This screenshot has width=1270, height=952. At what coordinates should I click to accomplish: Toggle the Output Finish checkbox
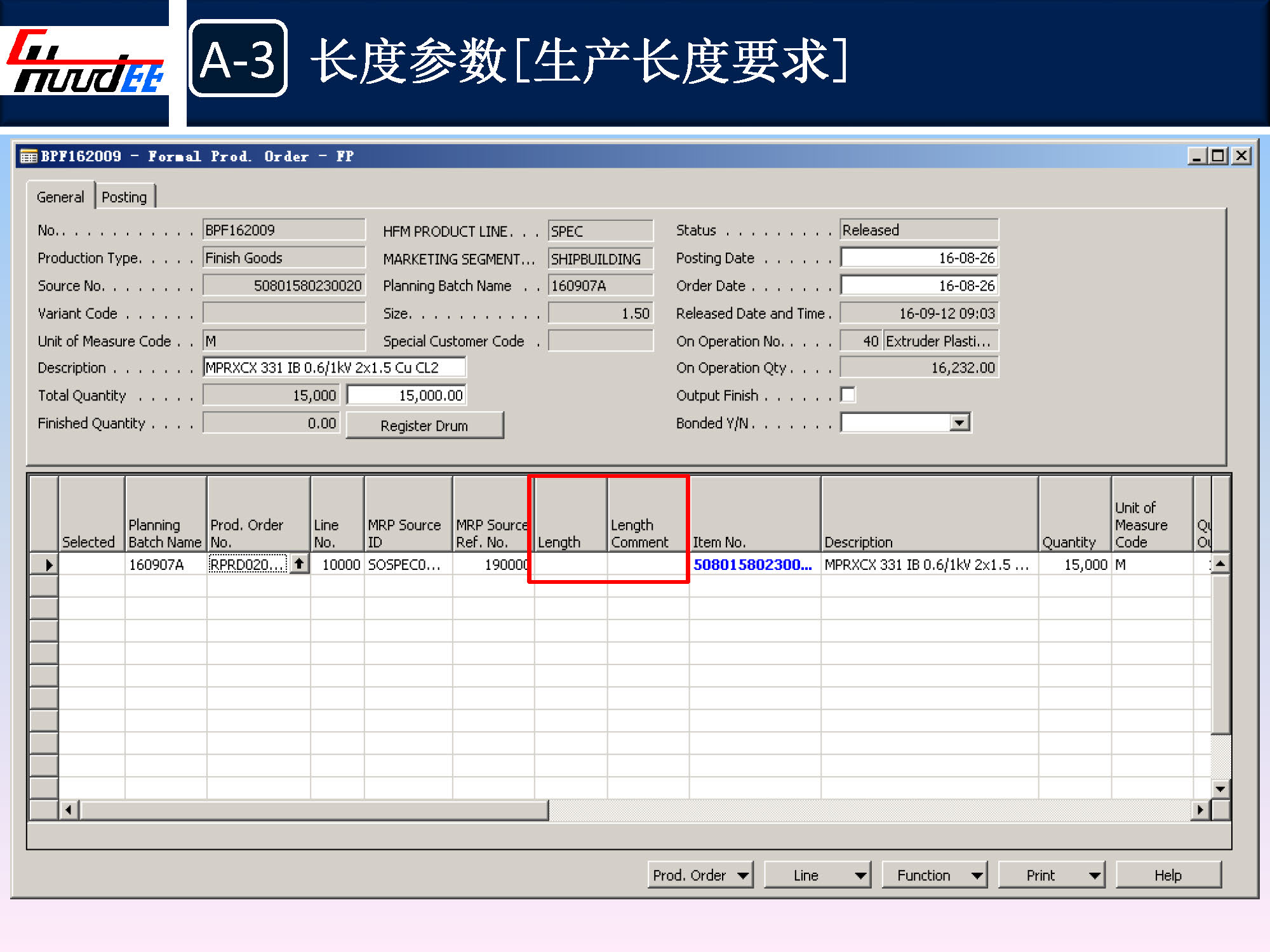point(848,395)
